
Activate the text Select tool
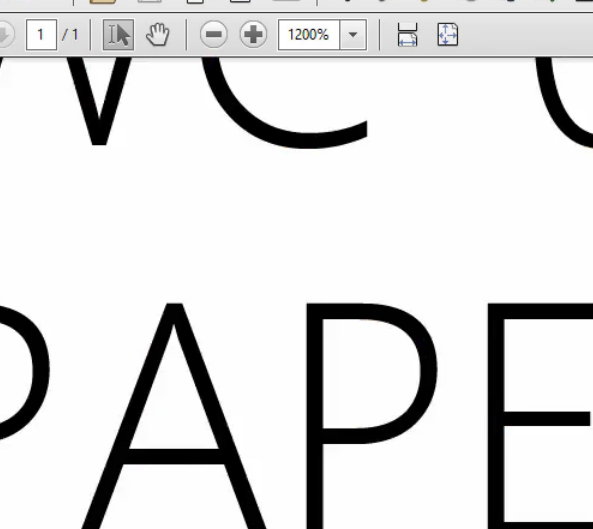[x=118, y=35]
